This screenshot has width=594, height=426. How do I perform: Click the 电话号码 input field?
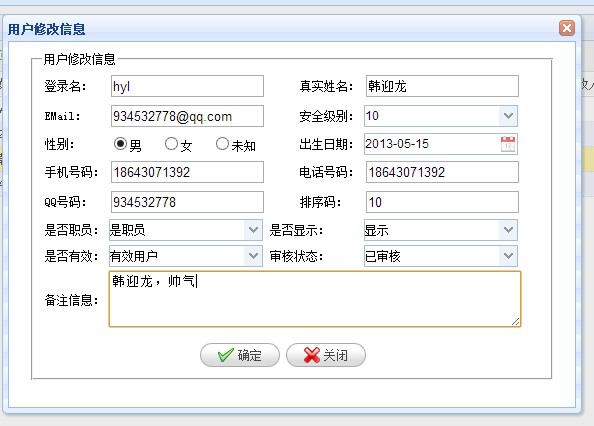pyautogui.click(x=442, y=172)
